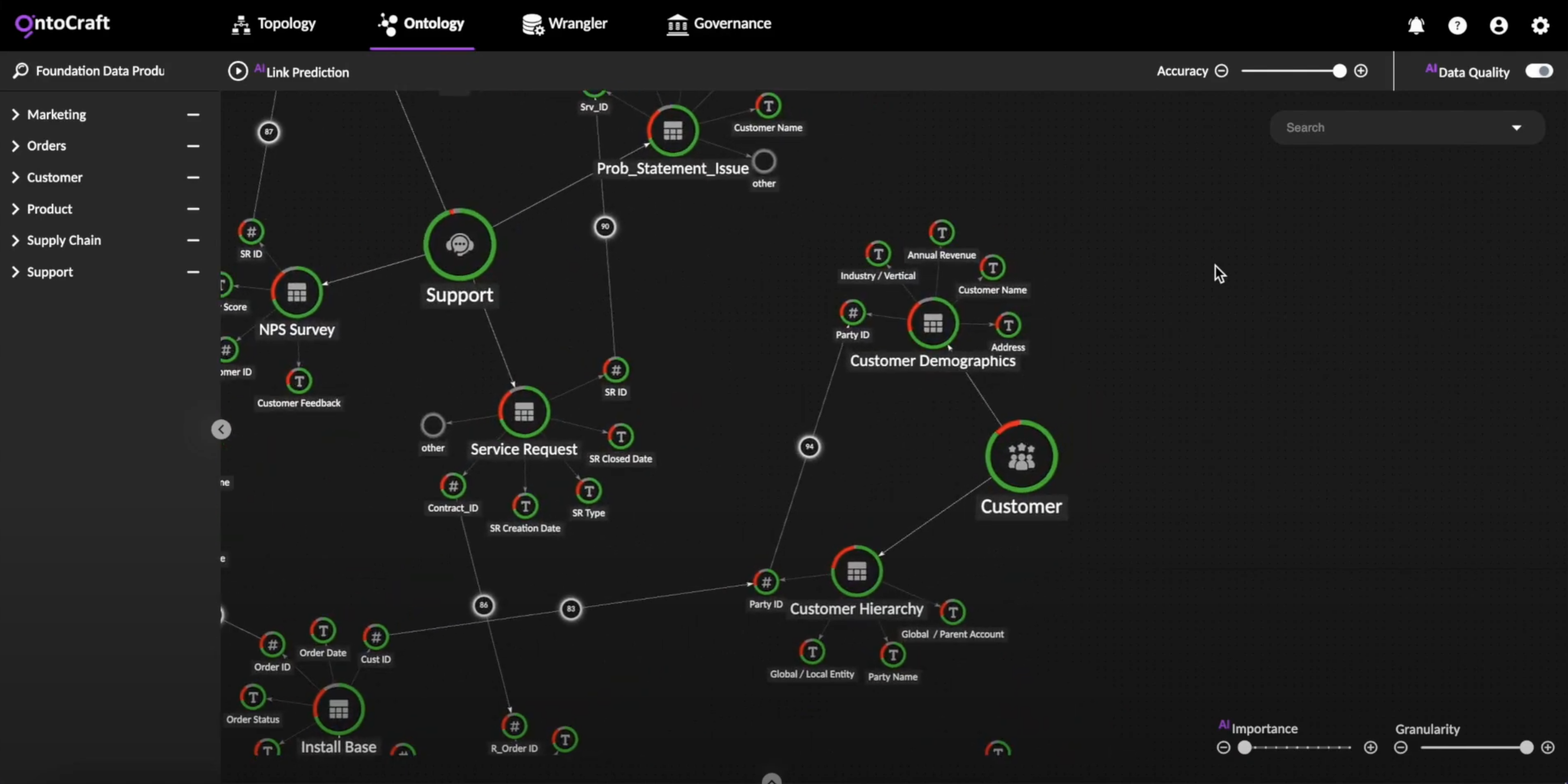Expand the Product tree item
Screen dimensions: 1568x784
pyautogui.click(x=15, y=209)
